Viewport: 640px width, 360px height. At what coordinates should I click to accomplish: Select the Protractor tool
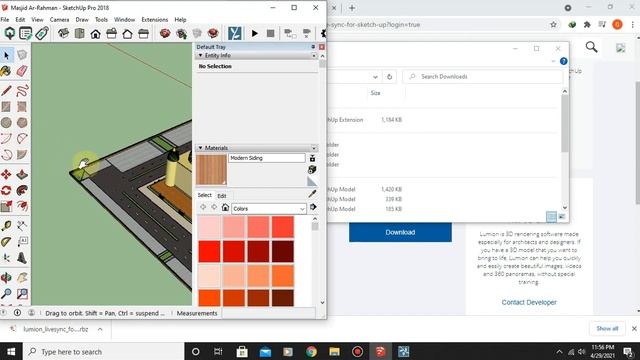(6, 242)
